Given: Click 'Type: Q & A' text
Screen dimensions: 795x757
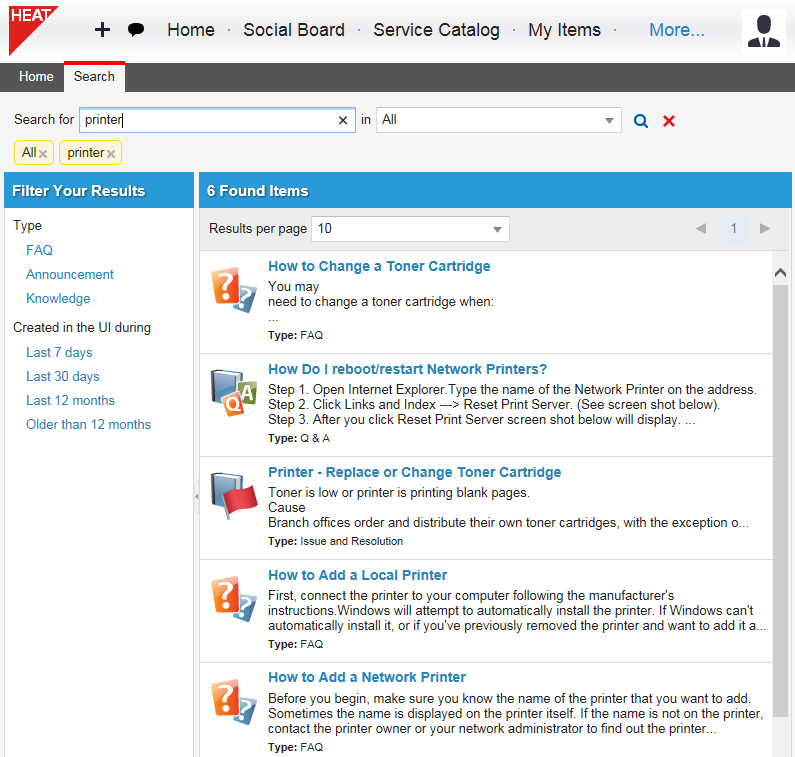Looking at the screenshot, I should pos(299,438).
